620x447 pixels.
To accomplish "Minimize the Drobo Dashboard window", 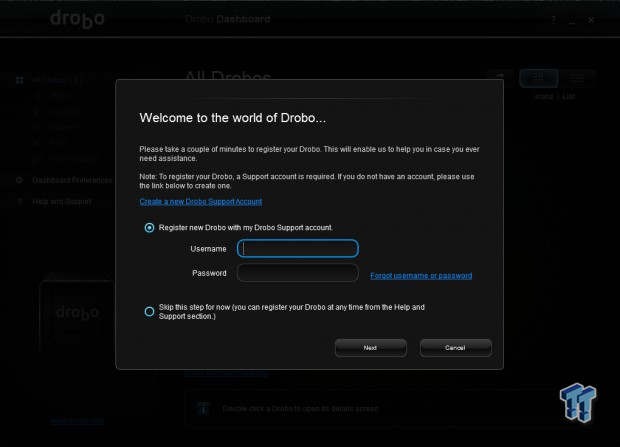I will [x=572, y=21].
